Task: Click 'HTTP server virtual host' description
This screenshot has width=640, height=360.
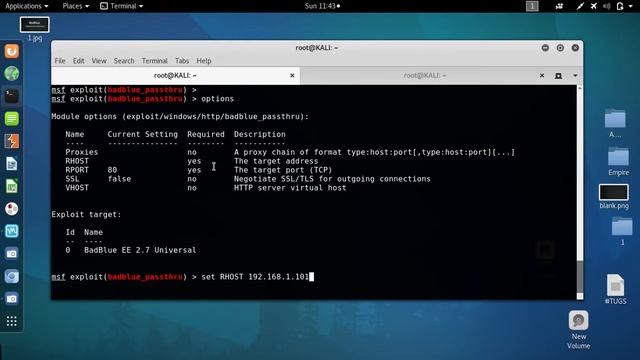Action: pyautogui.click(x=290, y=188)
